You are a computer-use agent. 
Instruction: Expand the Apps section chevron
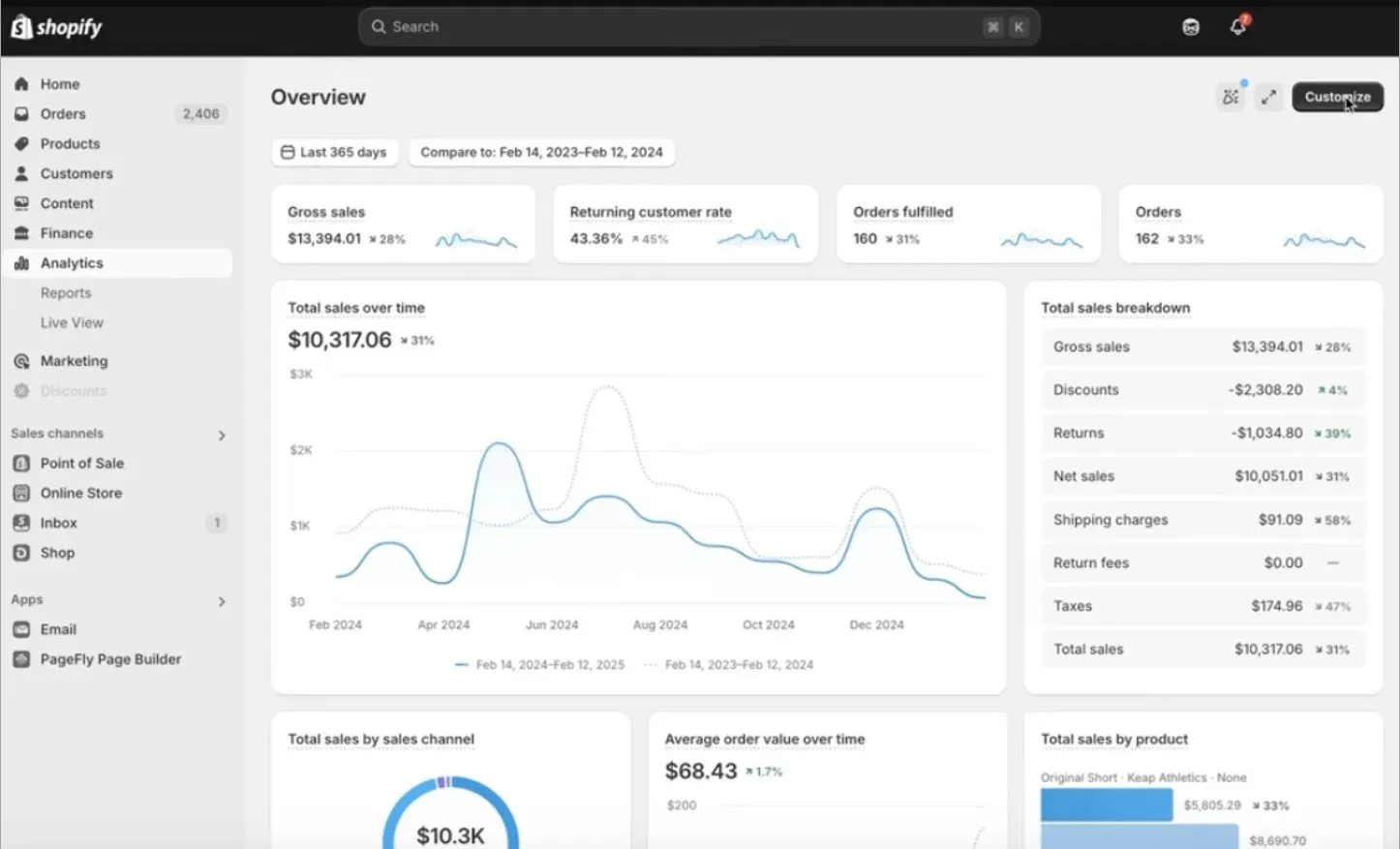click(x=222, y=602)
